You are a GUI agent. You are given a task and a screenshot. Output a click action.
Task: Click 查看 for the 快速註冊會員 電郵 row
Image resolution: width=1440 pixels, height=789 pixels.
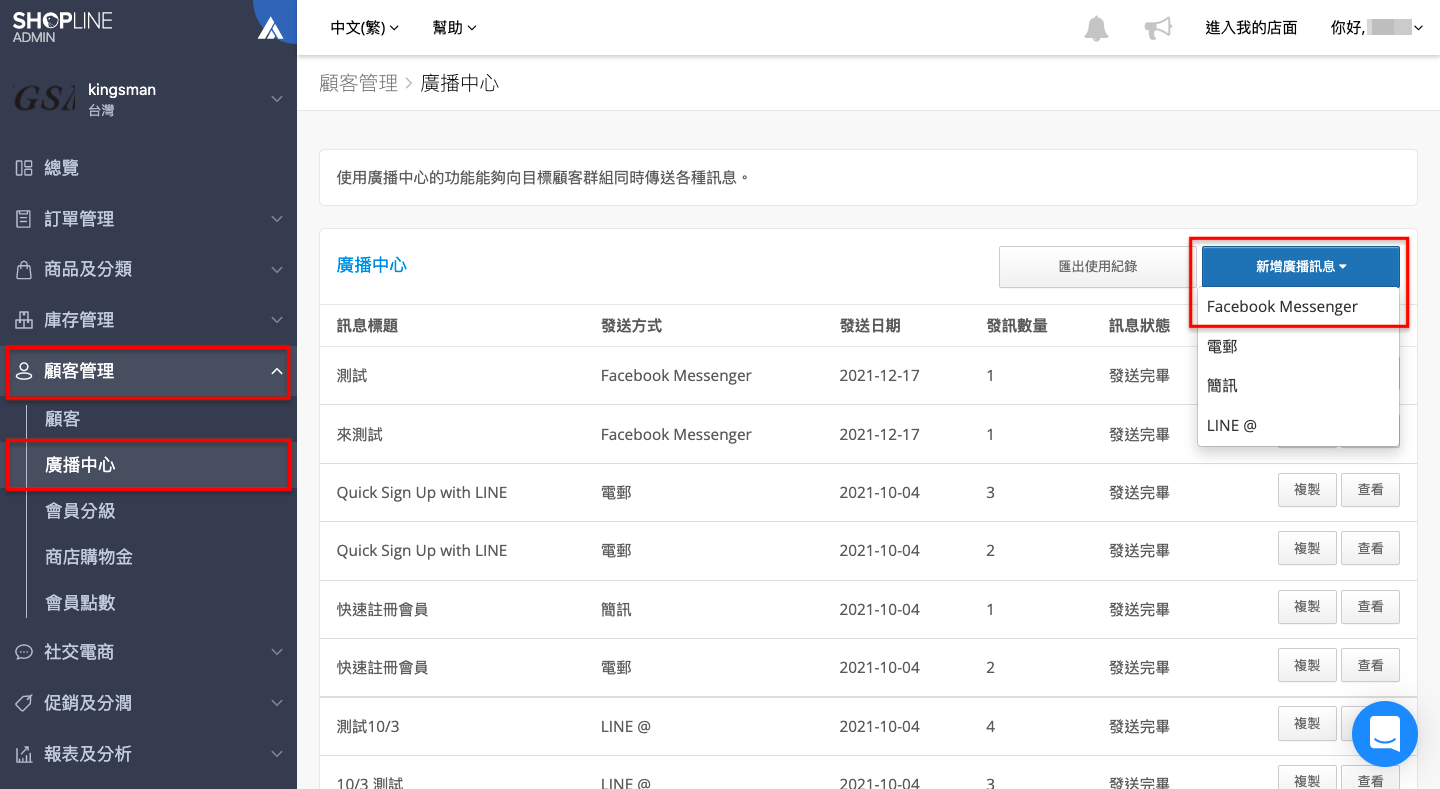tap(1370, 665)
